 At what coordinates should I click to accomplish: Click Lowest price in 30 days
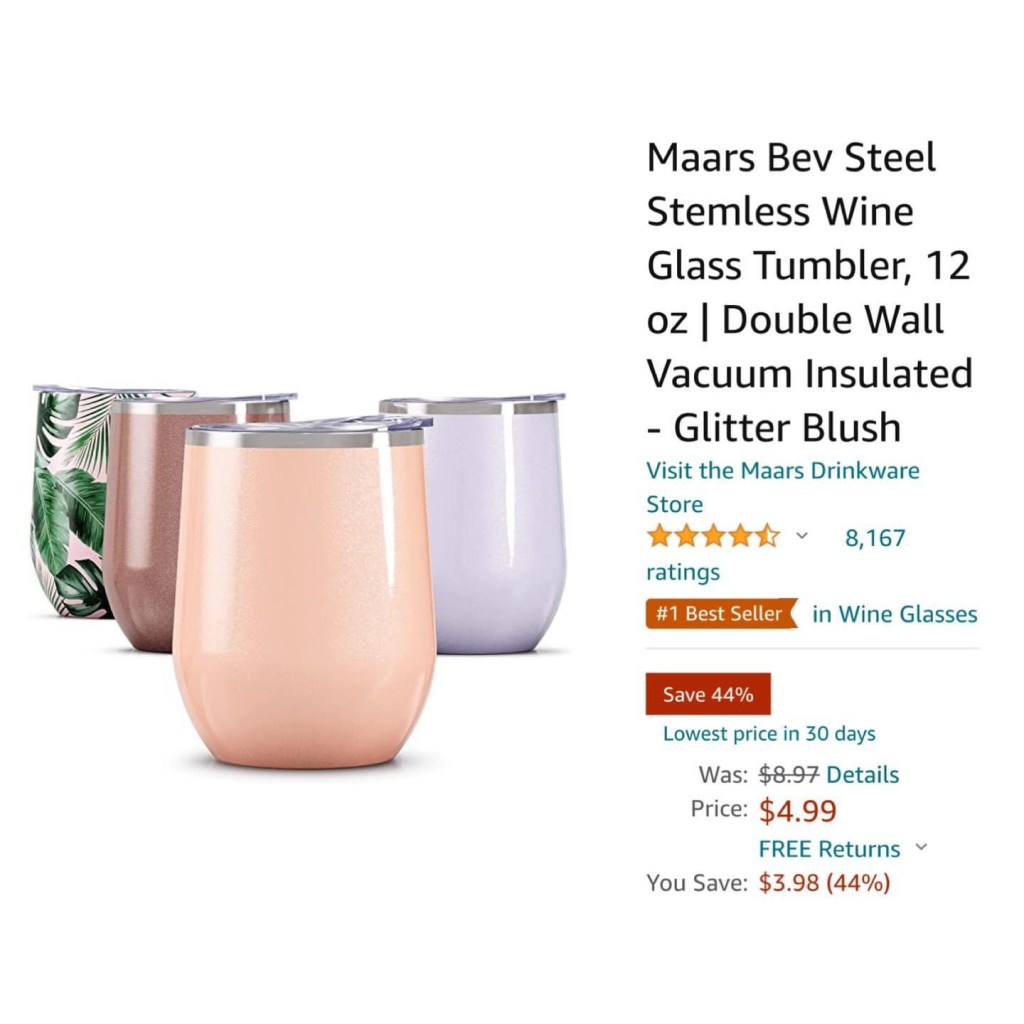769,733
